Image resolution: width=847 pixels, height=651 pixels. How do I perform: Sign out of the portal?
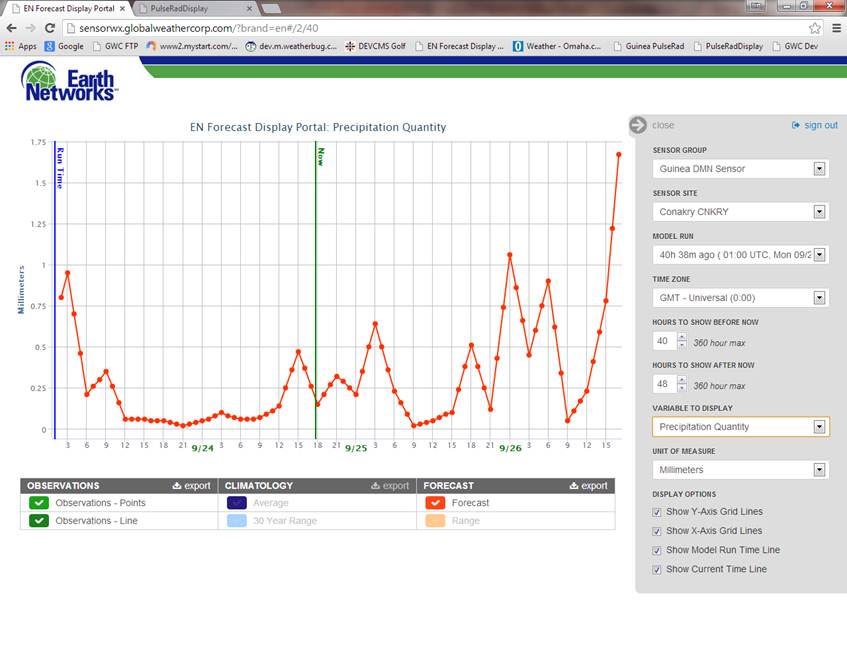click(815, 125)
